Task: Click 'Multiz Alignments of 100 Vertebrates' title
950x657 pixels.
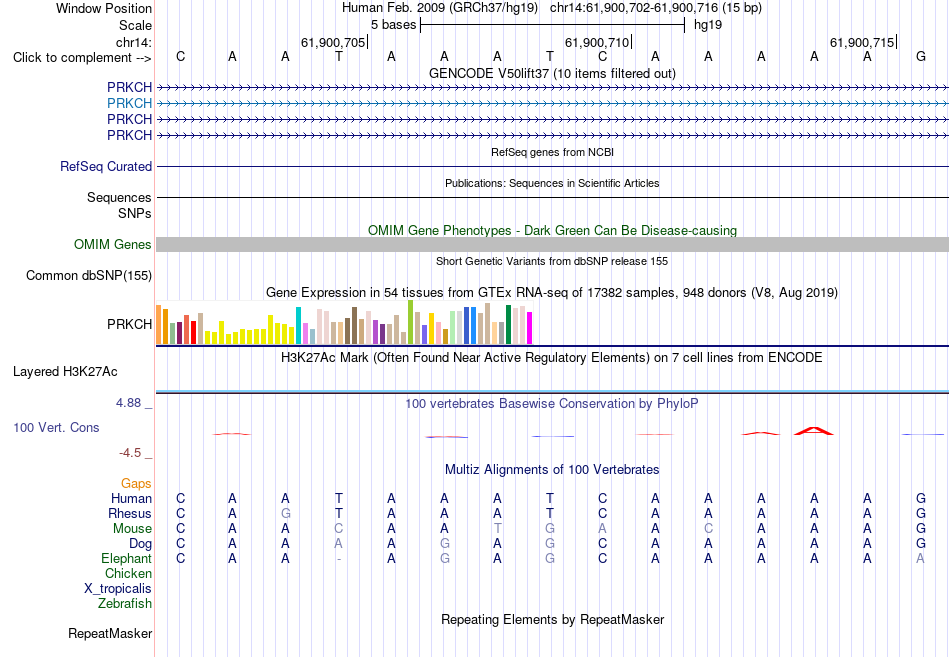Action: pos(552,470)
